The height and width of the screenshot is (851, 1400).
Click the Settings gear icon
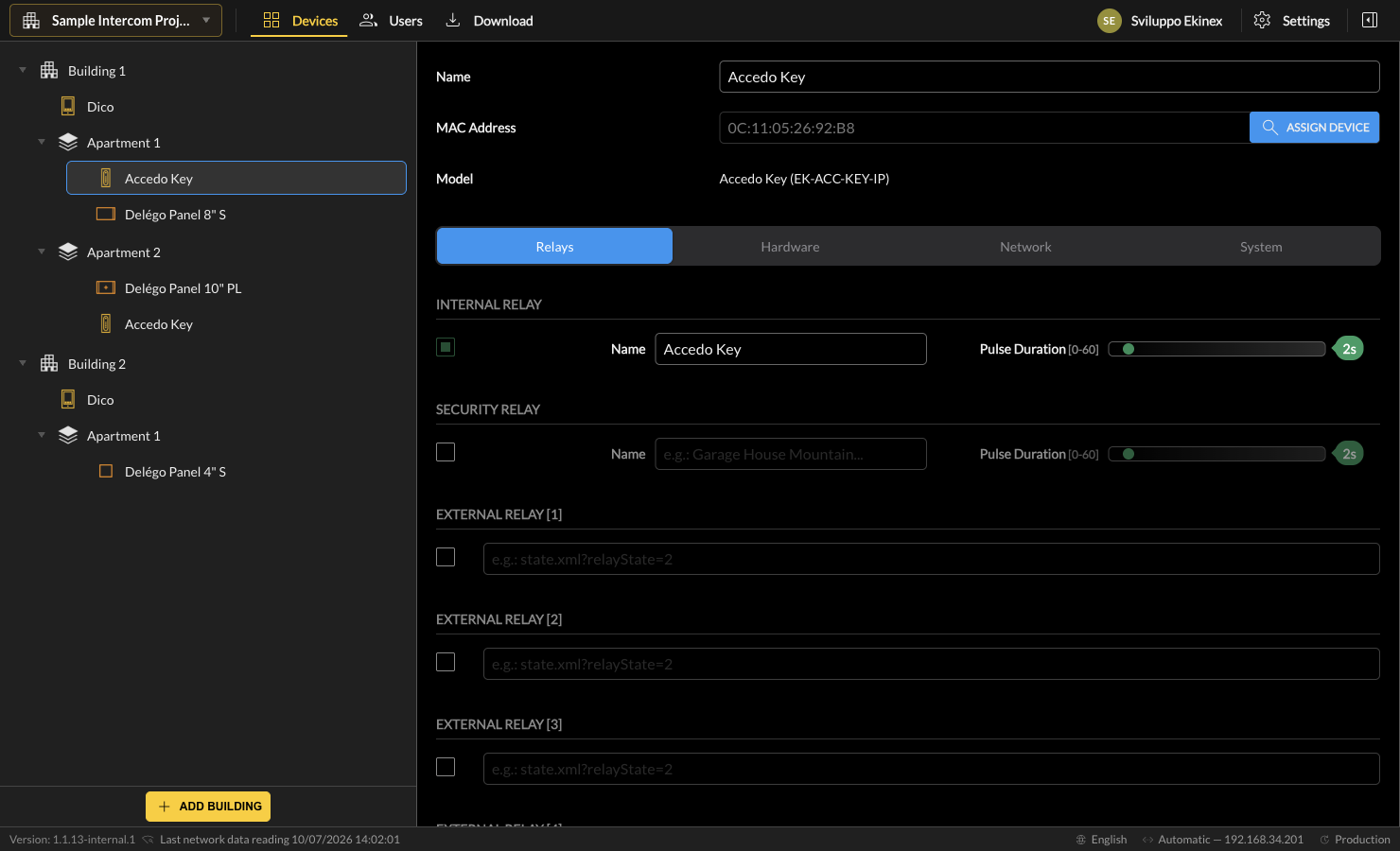(1262, 20)
